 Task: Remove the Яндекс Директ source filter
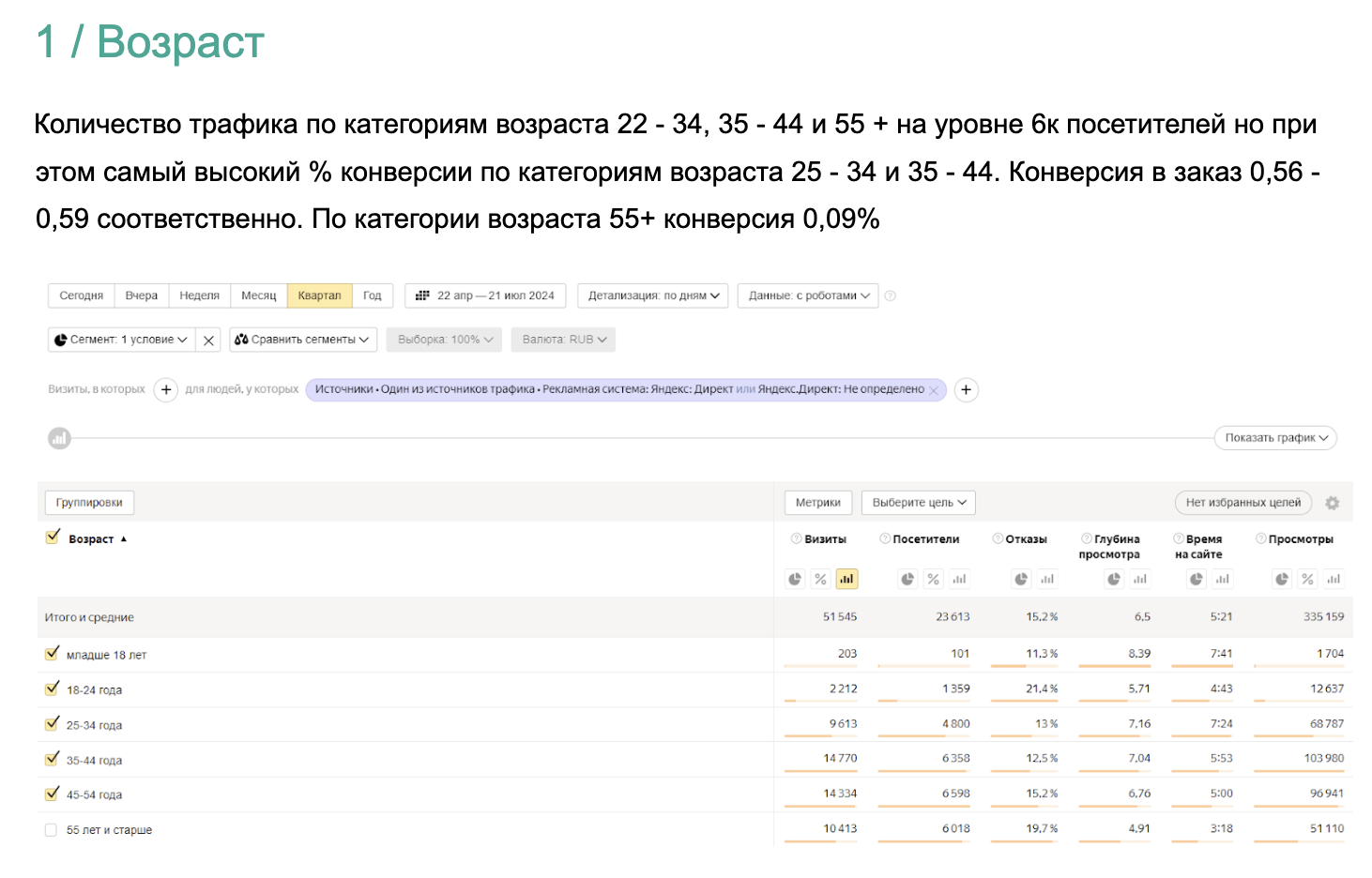click(x=934, y=390)
